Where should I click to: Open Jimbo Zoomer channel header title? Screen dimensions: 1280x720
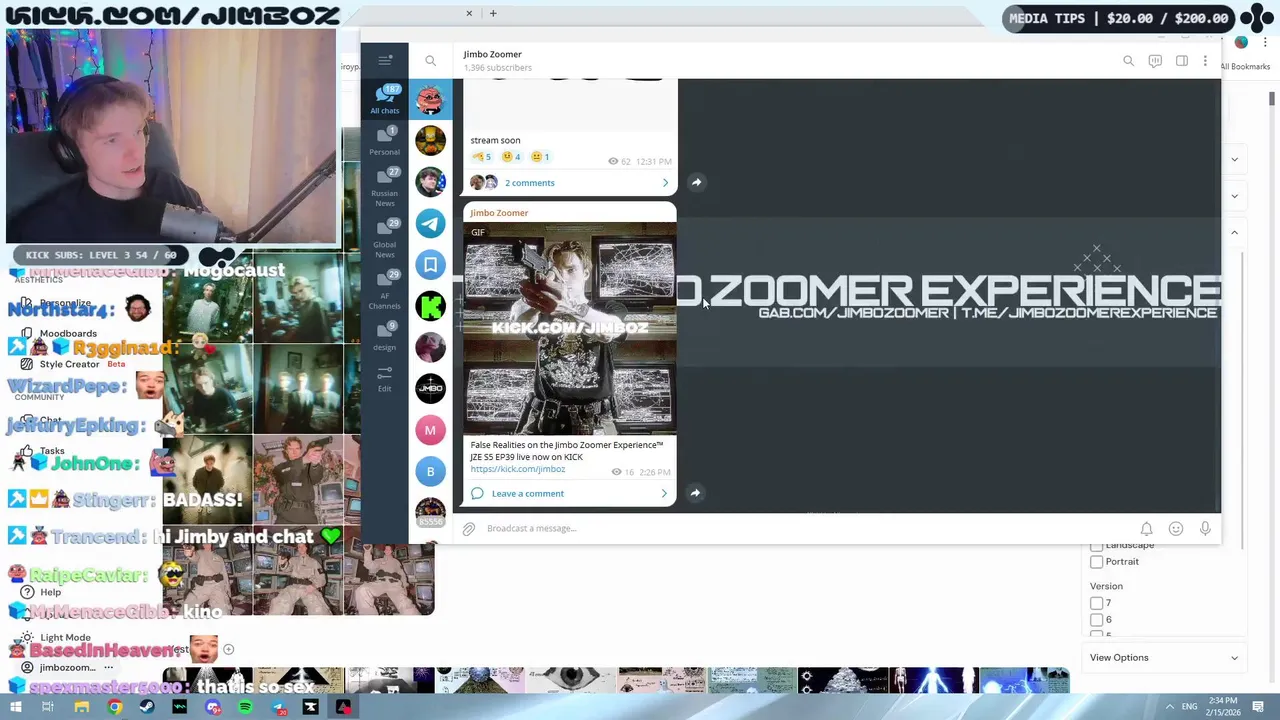coord(493,54)
